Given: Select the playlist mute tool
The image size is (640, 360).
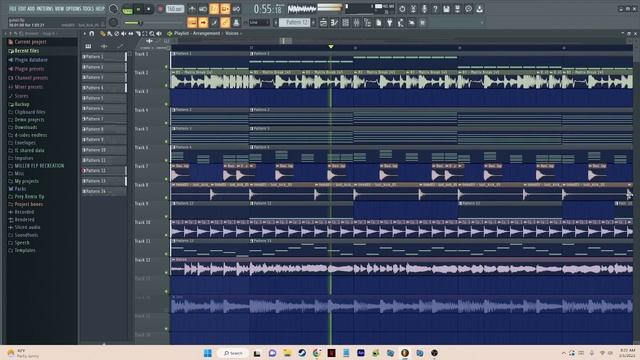Looking at the screenshot, I should pos(123,33).
